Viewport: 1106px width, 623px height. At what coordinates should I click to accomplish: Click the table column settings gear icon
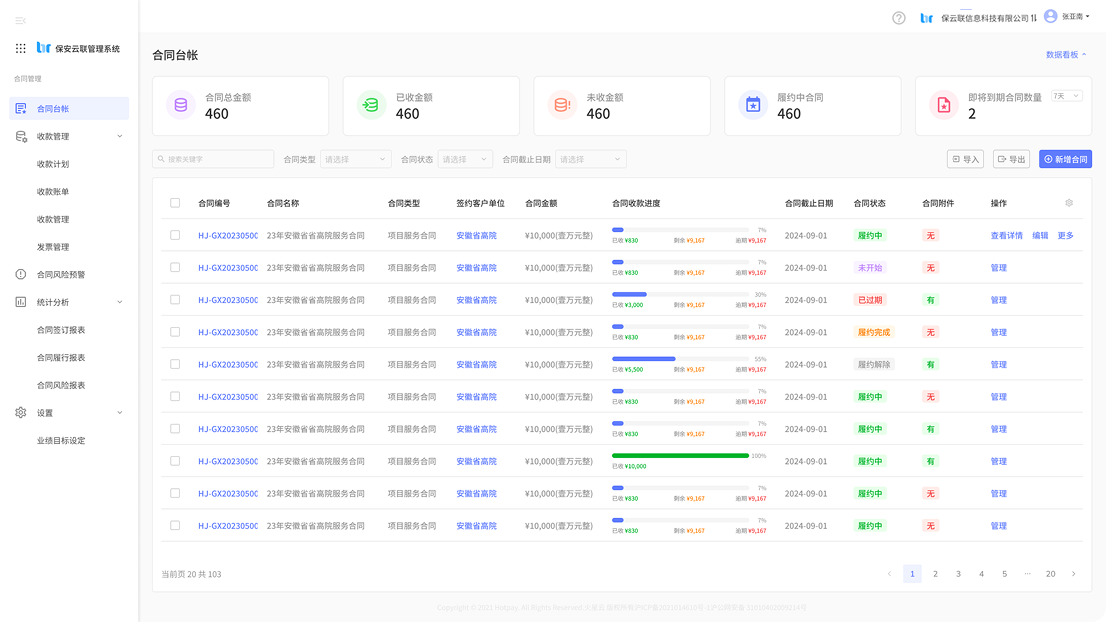tap(1068, 203)
